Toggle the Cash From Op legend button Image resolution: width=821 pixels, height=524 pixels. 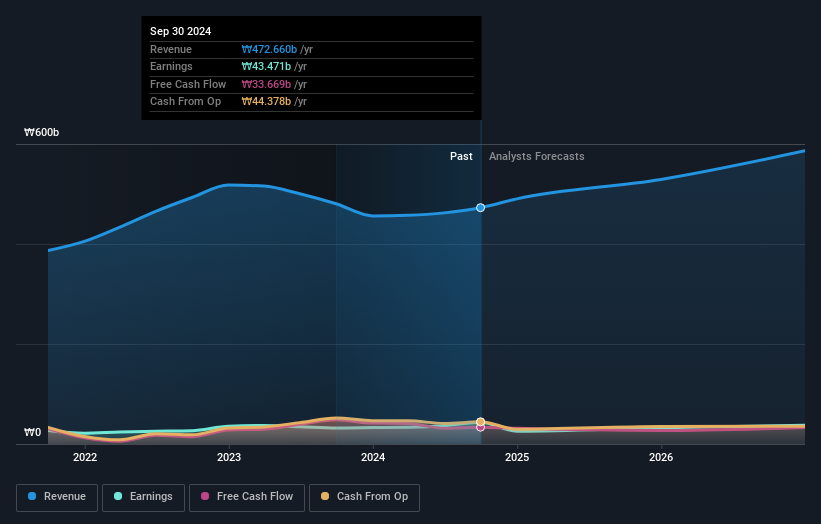point(364,497)
